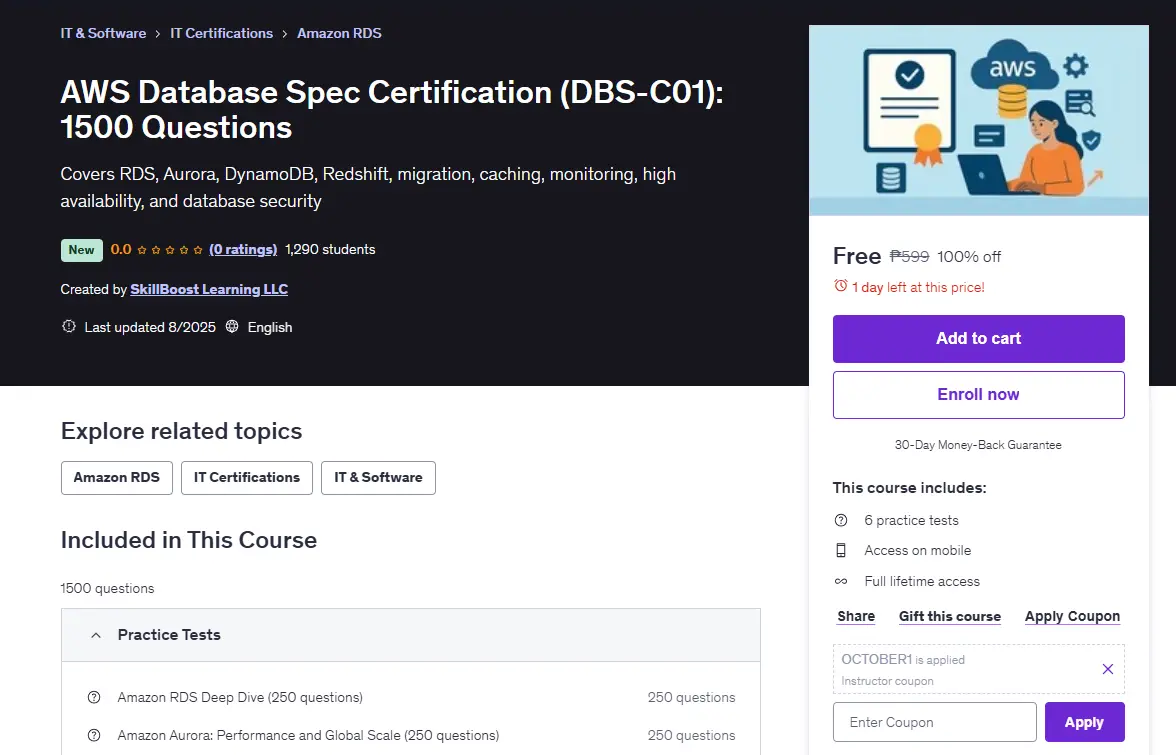
Task: Click the purple Apply coupon button
Action: pyautogui.click(x=1084, y=722)
